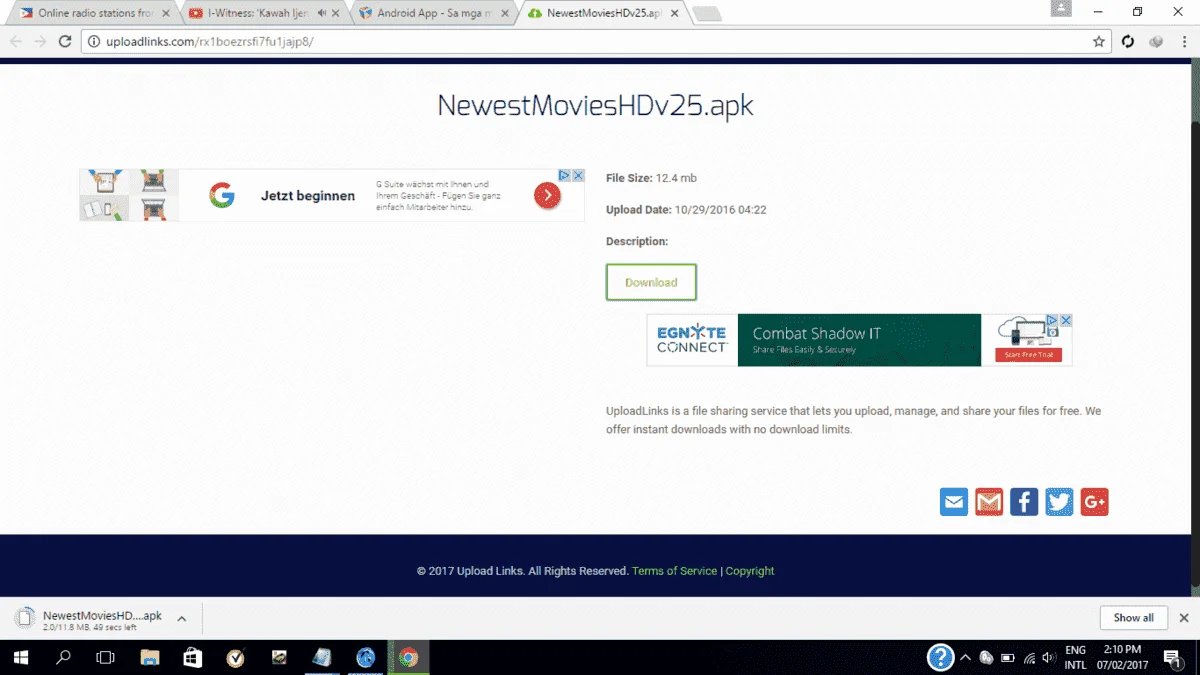This screenshot has height=675, width=1200.
Task: Click the uploadlinks.com address bar
Action: tap(596, 42)
